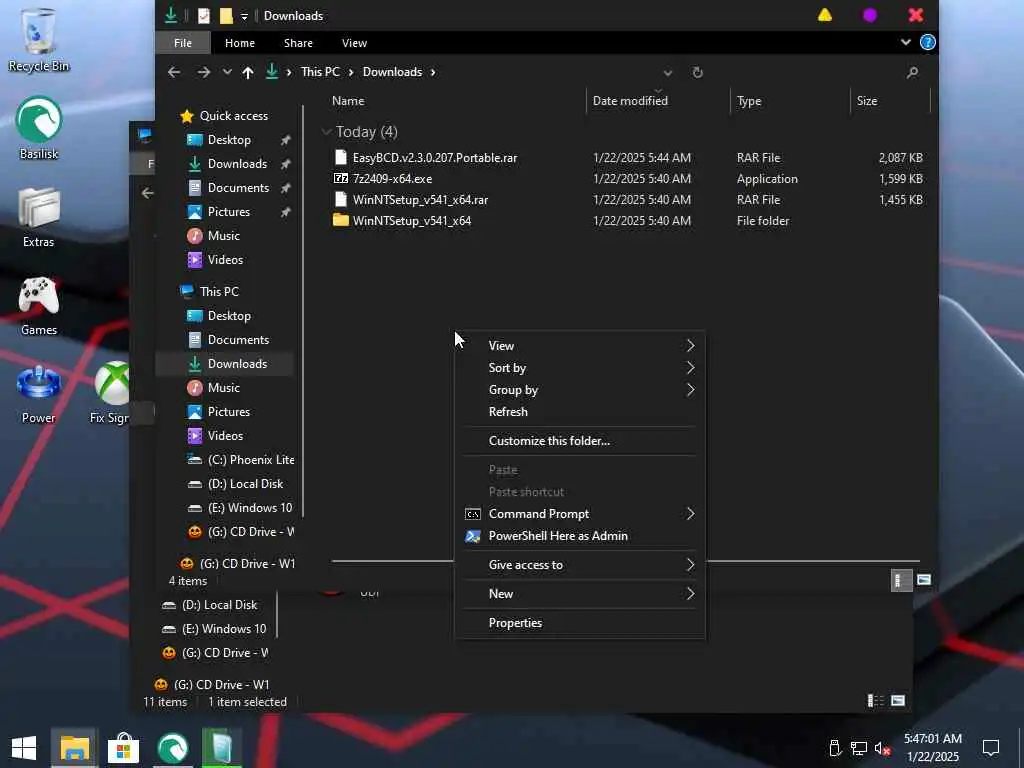Launch Basilisk browser from desktop

click(39, 128)
